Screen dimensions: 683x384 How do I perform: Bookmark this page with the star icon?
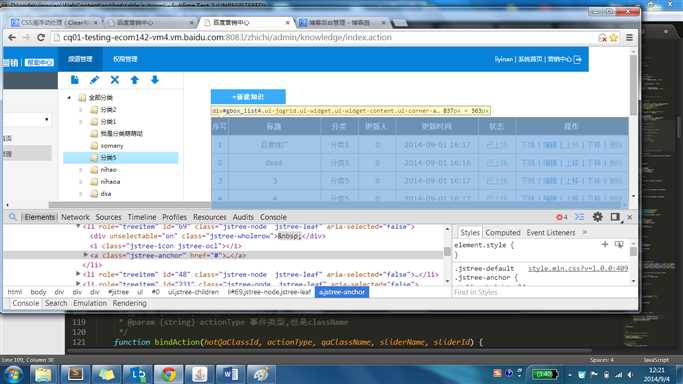click(614, 38)
